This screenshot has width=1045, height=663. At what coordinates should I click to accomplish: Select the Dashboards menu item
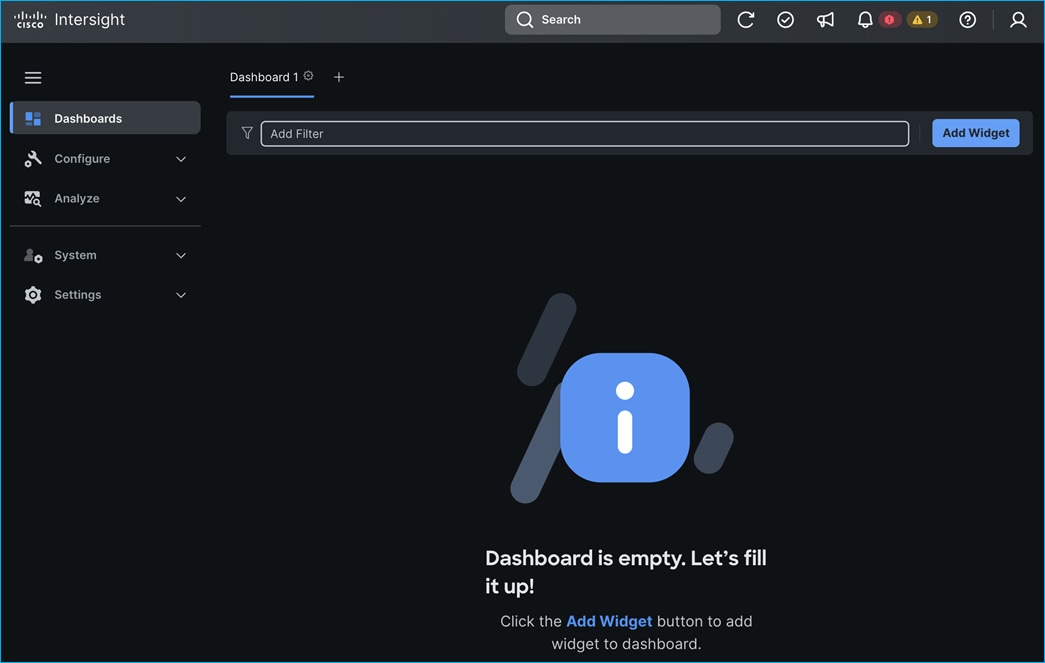[105, 118]
